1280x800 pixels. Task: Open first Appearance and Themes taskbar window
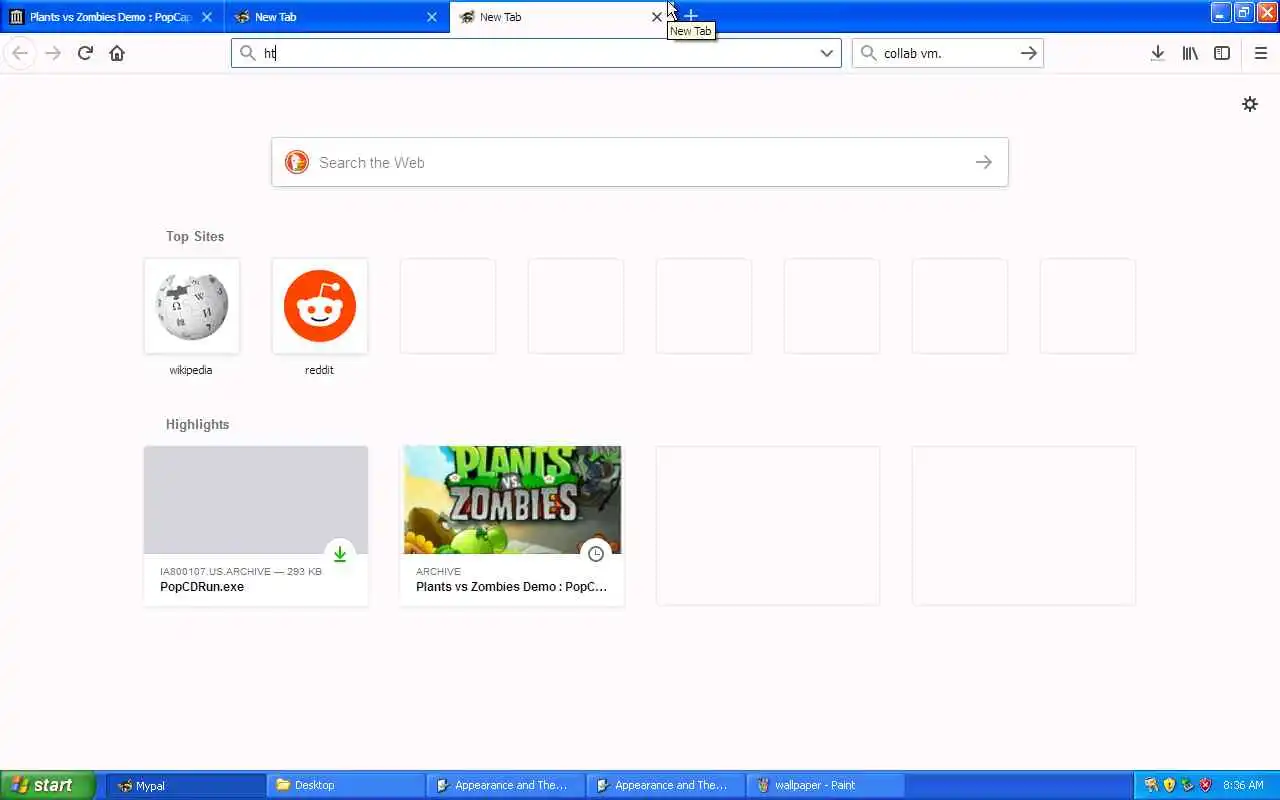pyautogui.click(x=506, y=785)
